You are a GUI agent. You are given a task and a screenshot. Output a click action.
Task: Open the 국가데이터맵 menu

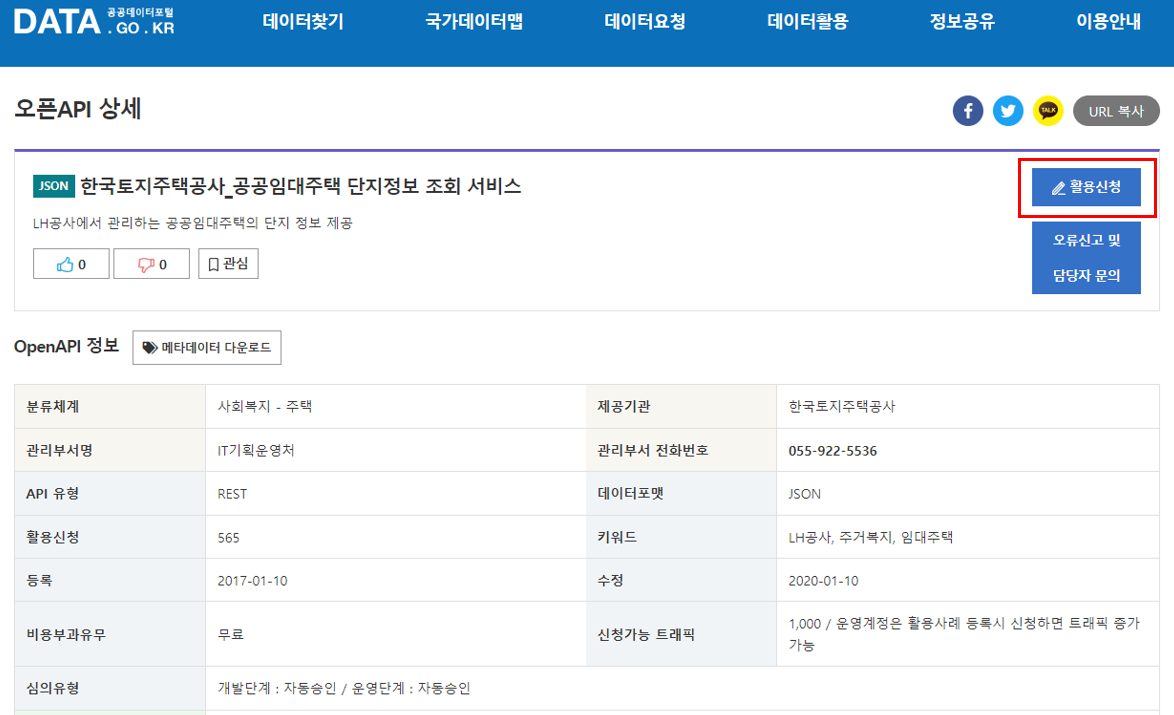474,22
